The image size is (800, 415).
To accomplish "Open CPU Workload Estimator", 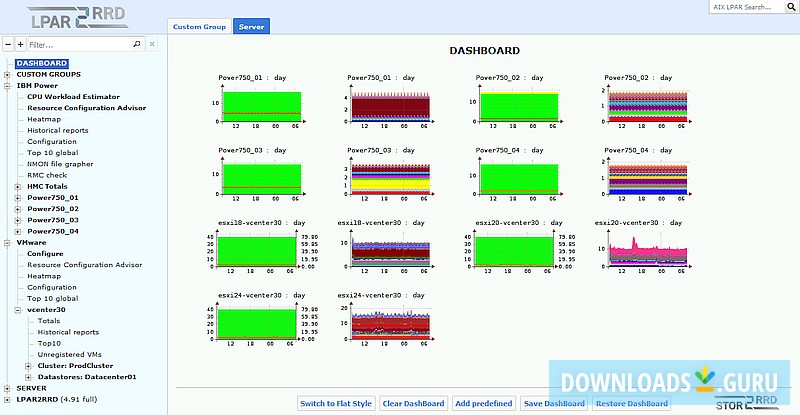I will click(x=73, y=96).
